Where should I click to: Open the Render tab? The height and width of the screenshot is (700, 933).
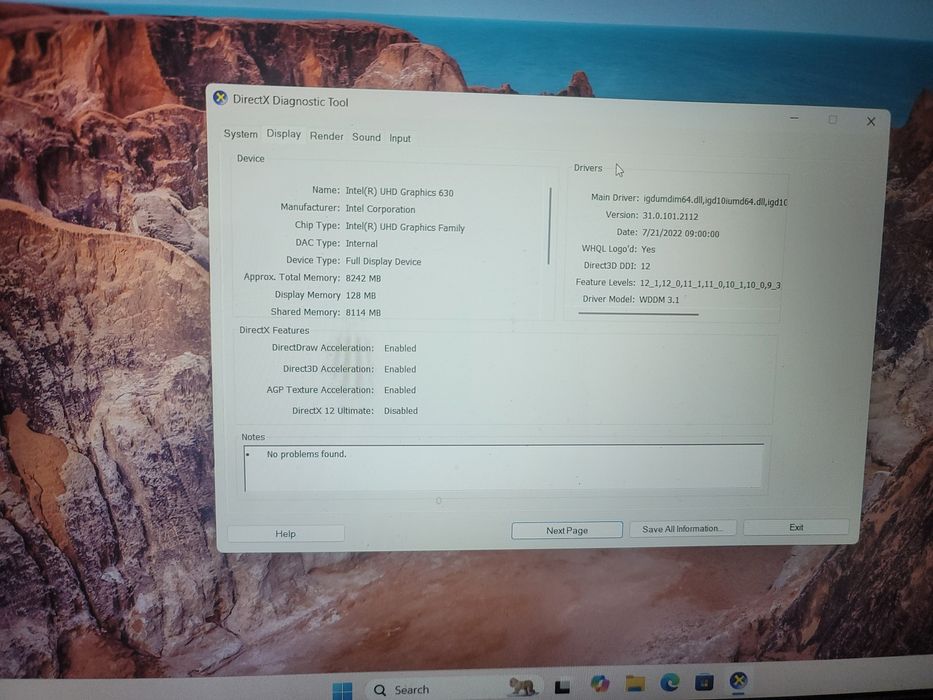[x=326, y=136]
